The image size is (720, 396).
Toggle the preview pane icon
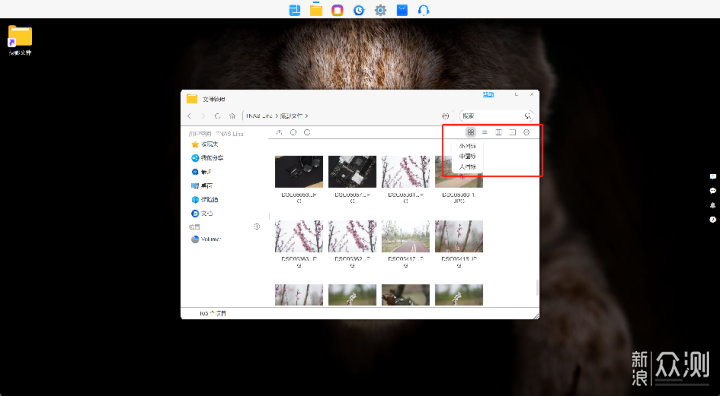click(x=512, y=132)
